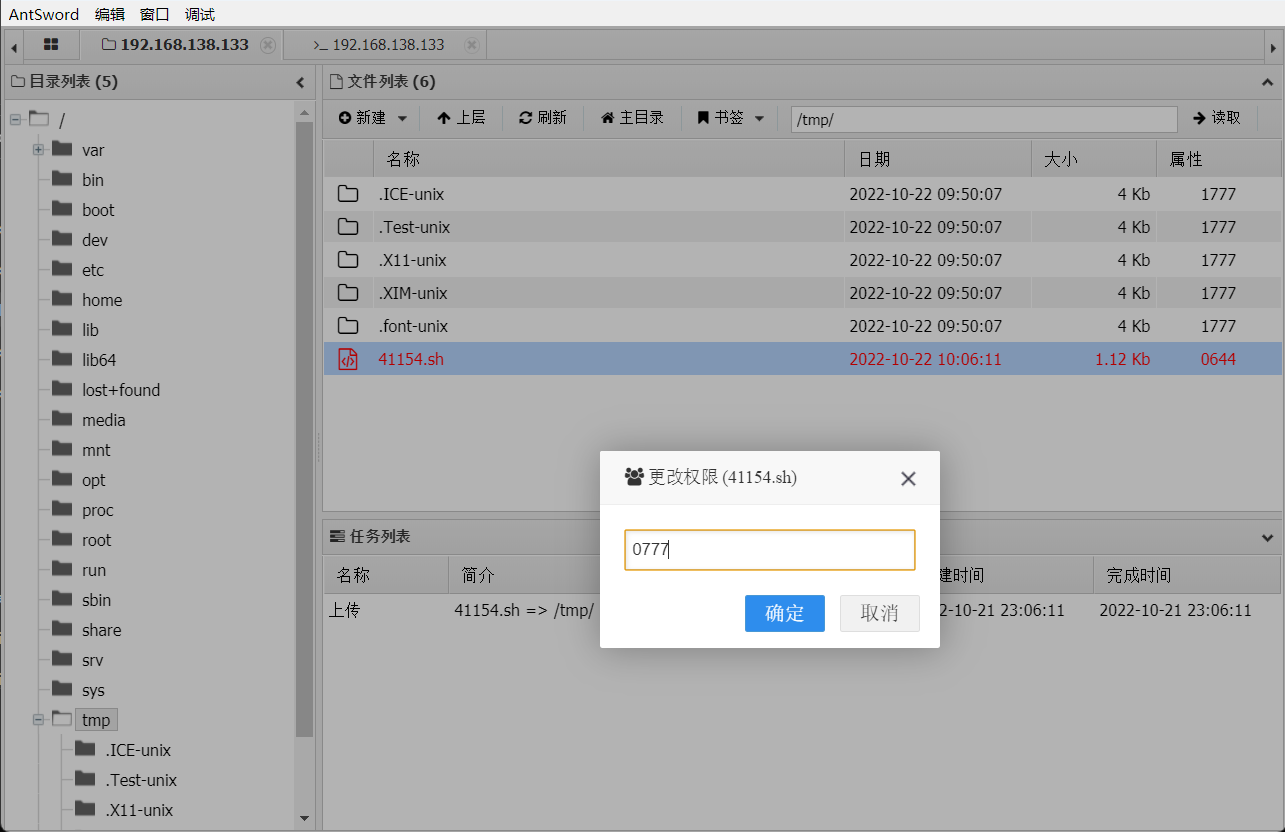This screenshot has width=1285, height=832.
Task: Collapse the tmp folder tree node
Action: click(x=38, y=720)
